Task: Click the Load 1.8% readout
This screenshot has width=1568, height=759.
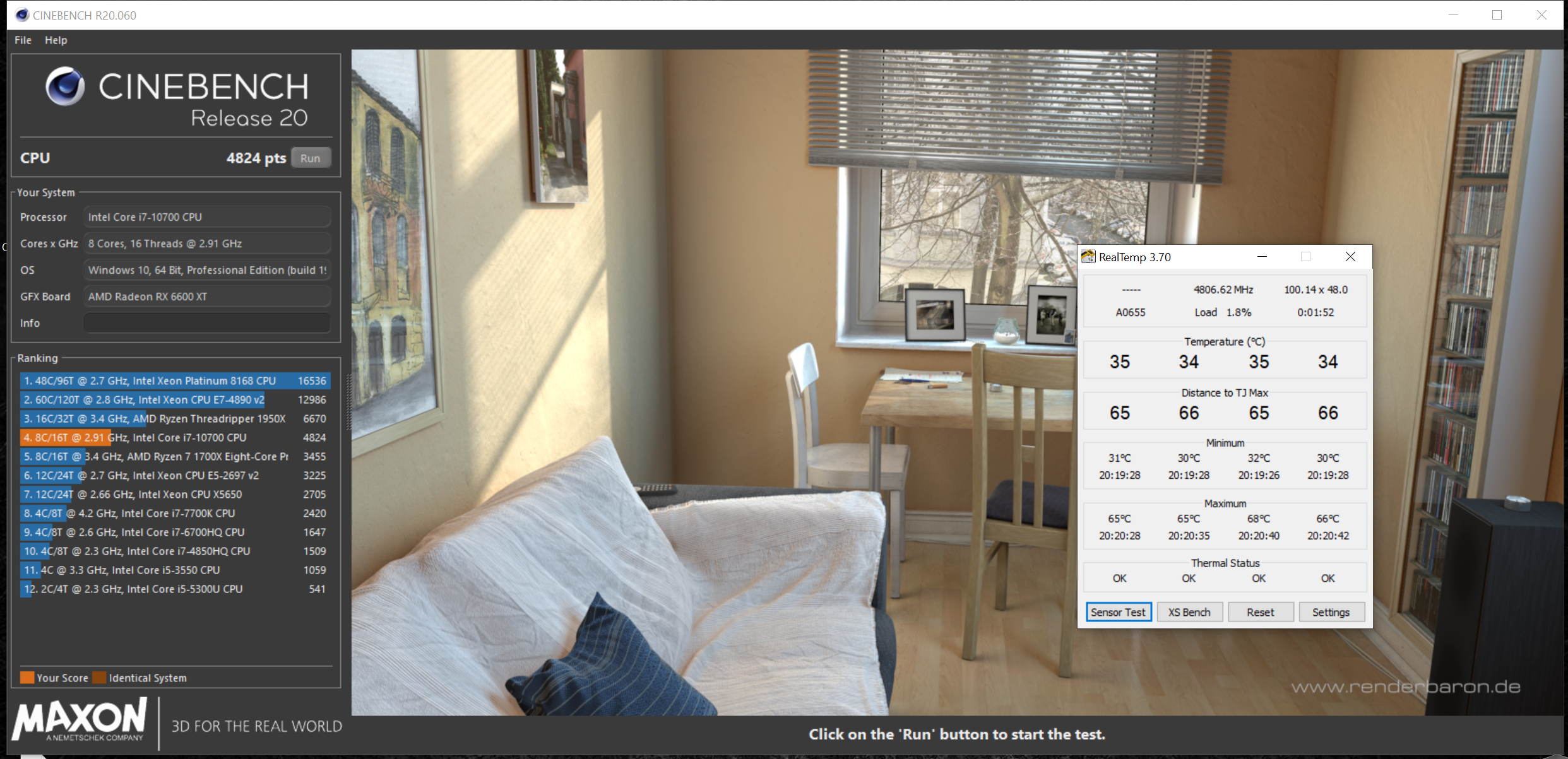Action: click(1223, 312)
